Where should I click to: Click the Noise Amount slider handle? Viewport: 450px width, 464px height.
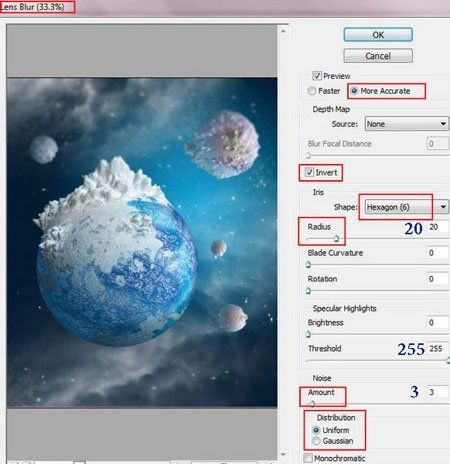pyautogui.click(x=312, y=404)
